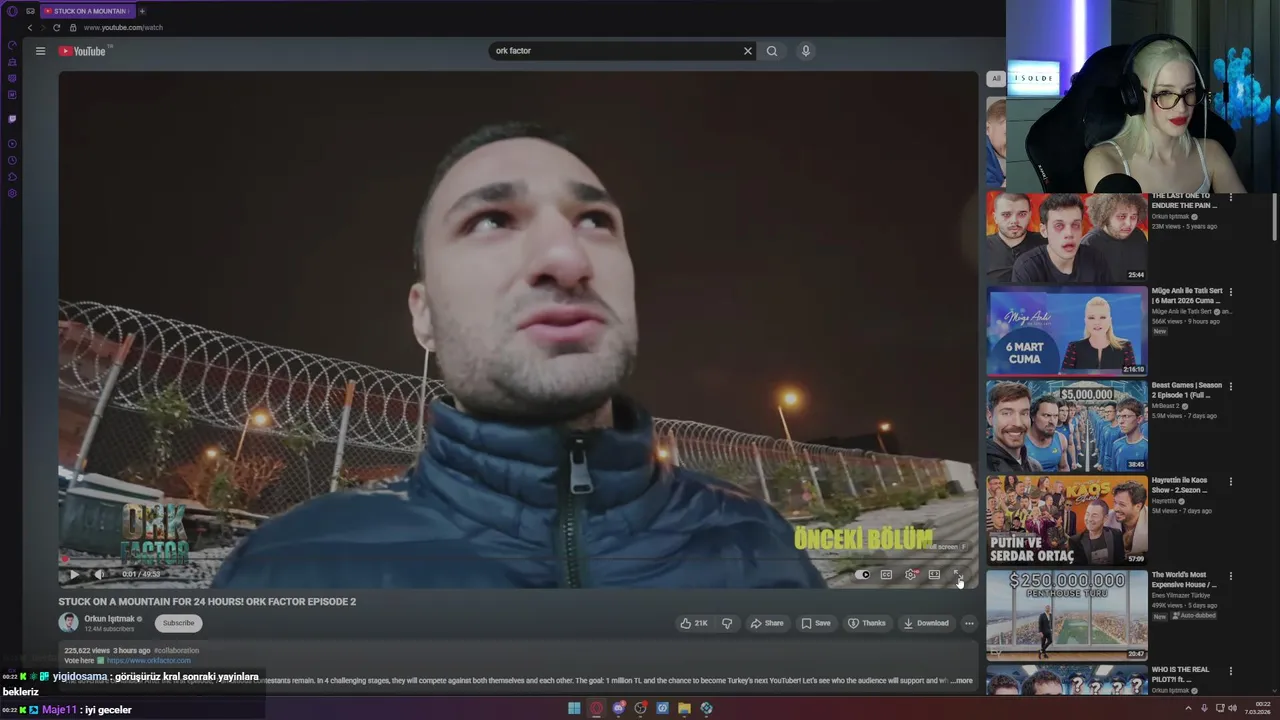The width and height of the screenshot is (1280, 720).
Task: Share the video
Action: [x=767, y=623]
